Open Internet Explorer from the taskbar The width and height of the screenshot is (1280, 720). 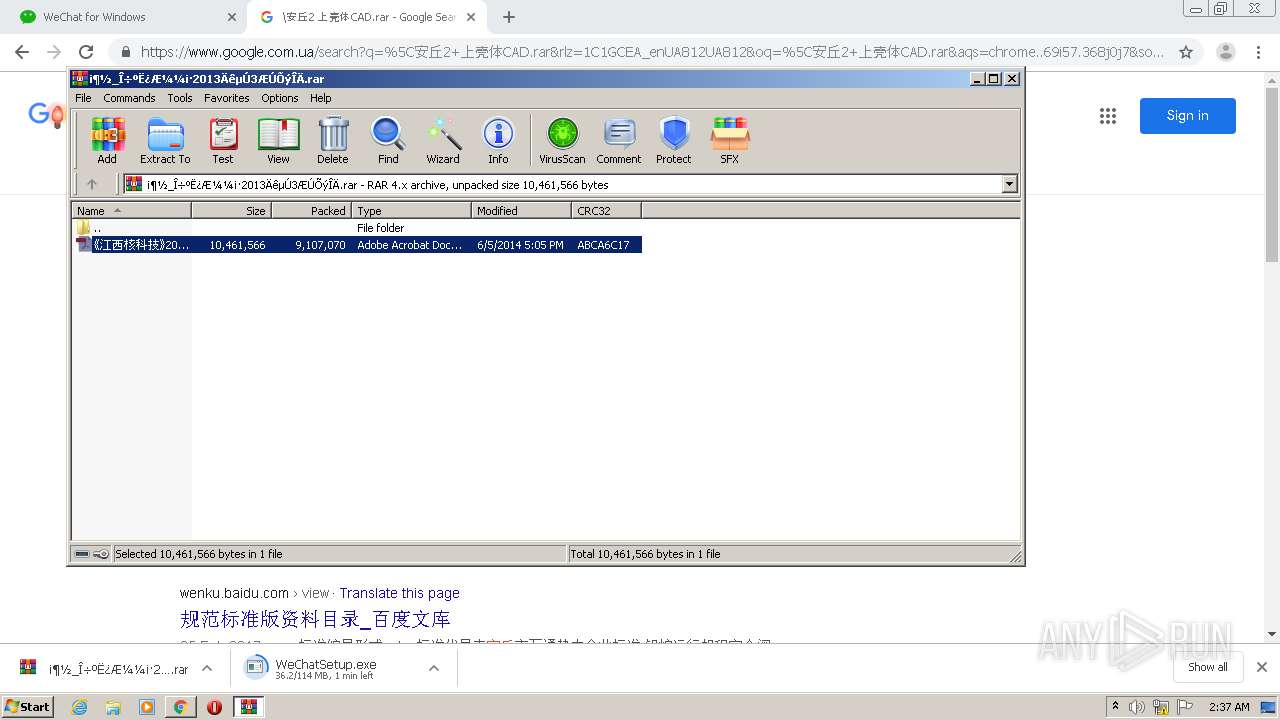pos(80,707)
